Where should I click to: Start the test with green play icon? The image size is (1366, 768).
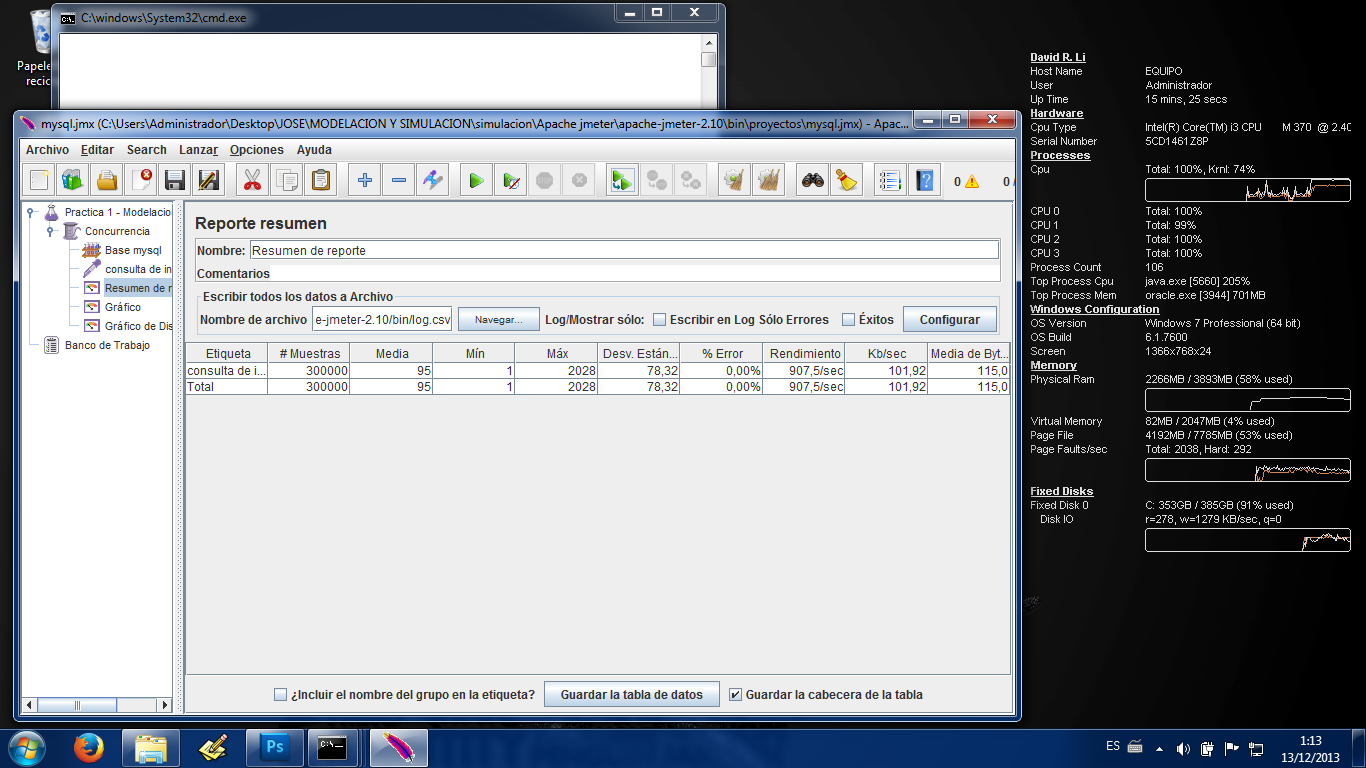coord(477,181)
